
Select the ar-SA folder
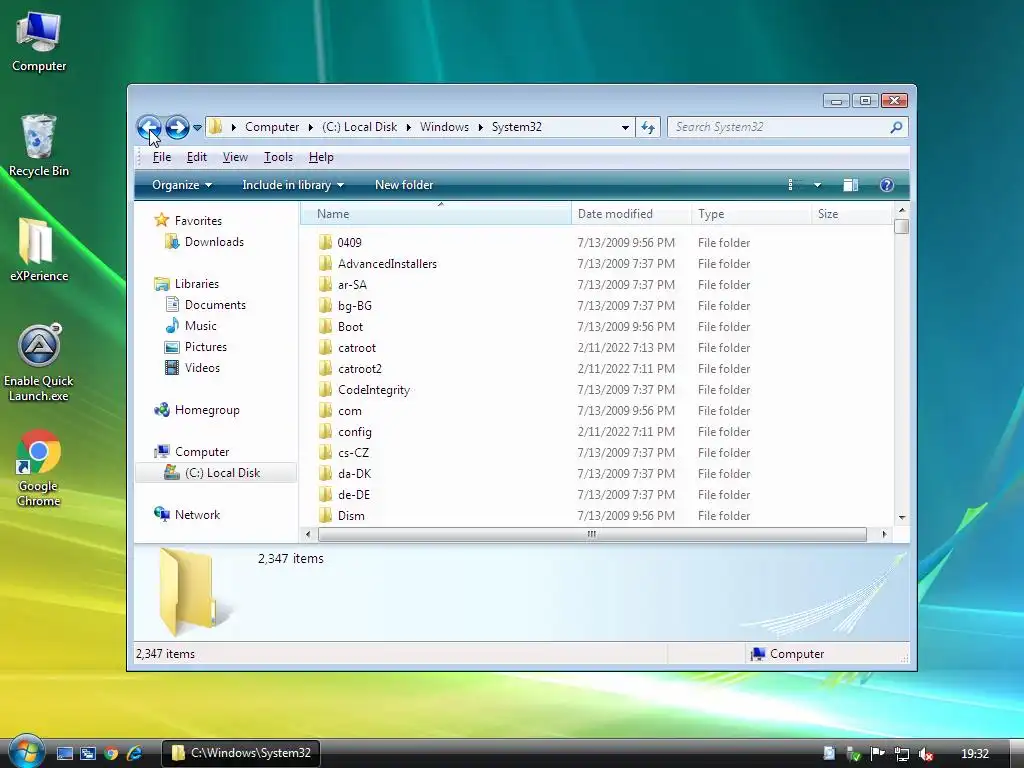tap(351, 285)
